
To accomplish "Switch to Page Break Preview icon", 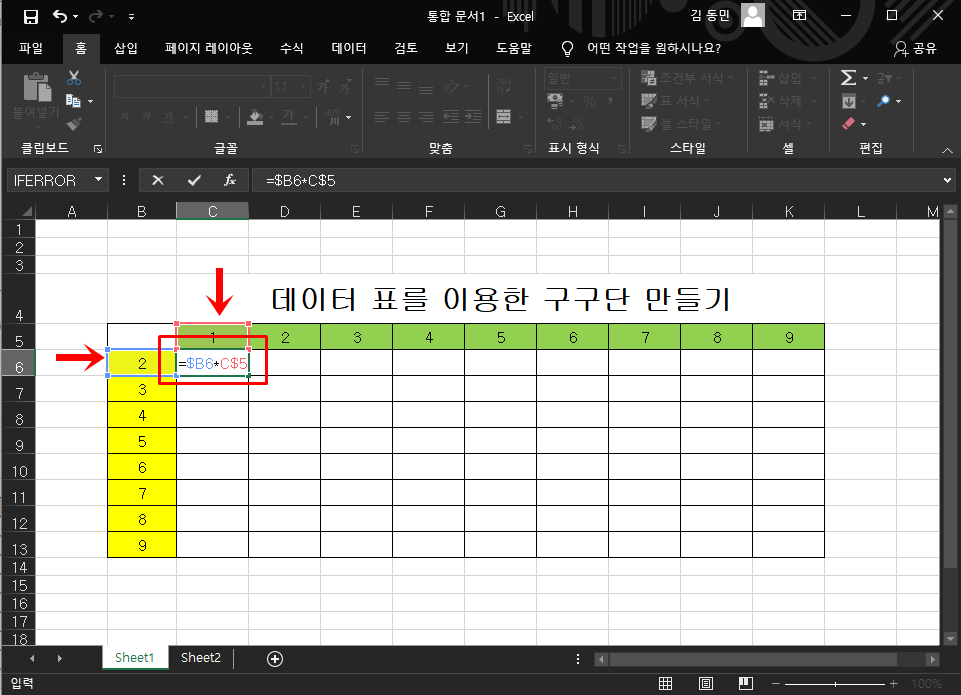I will coord(746,683).
